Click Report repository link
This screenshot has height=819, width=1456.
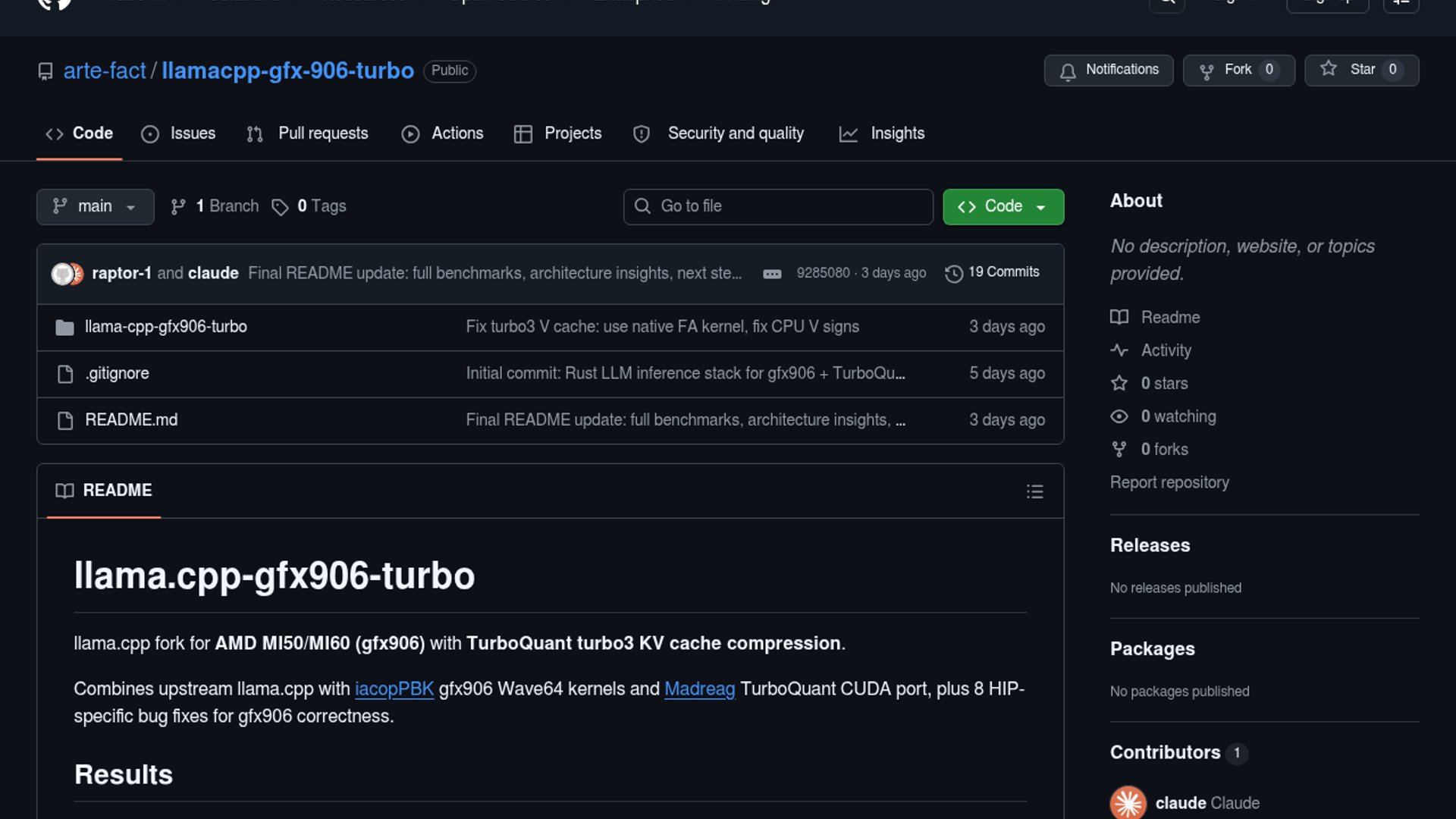pyautogui.click(x=1169, y=482)
